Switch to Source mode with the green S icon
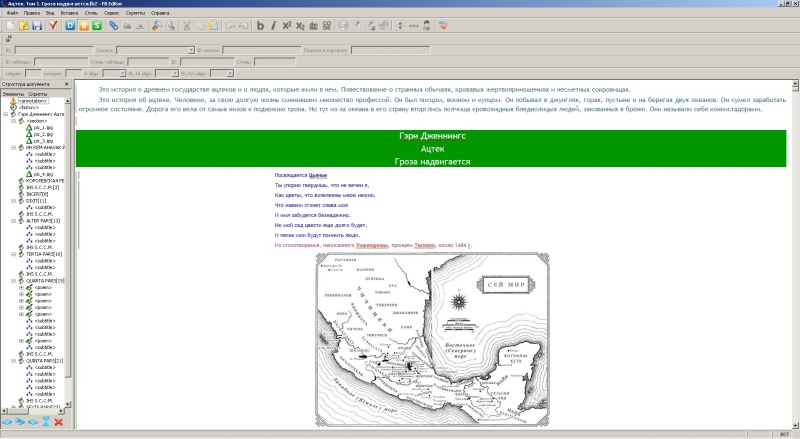The width and height of the screenshot is (800, 439). 97,26
